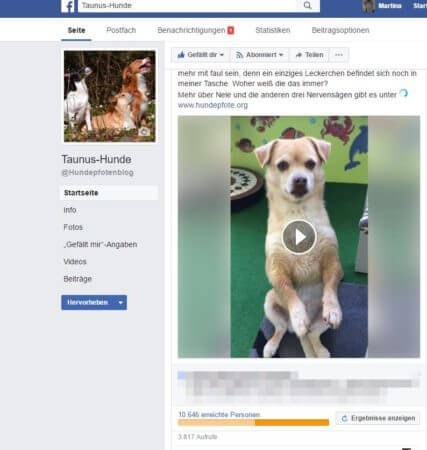Viewport: 427px width, 450px height.
Task: Open the www.hundepfote.org link
Action: [213, 105]
